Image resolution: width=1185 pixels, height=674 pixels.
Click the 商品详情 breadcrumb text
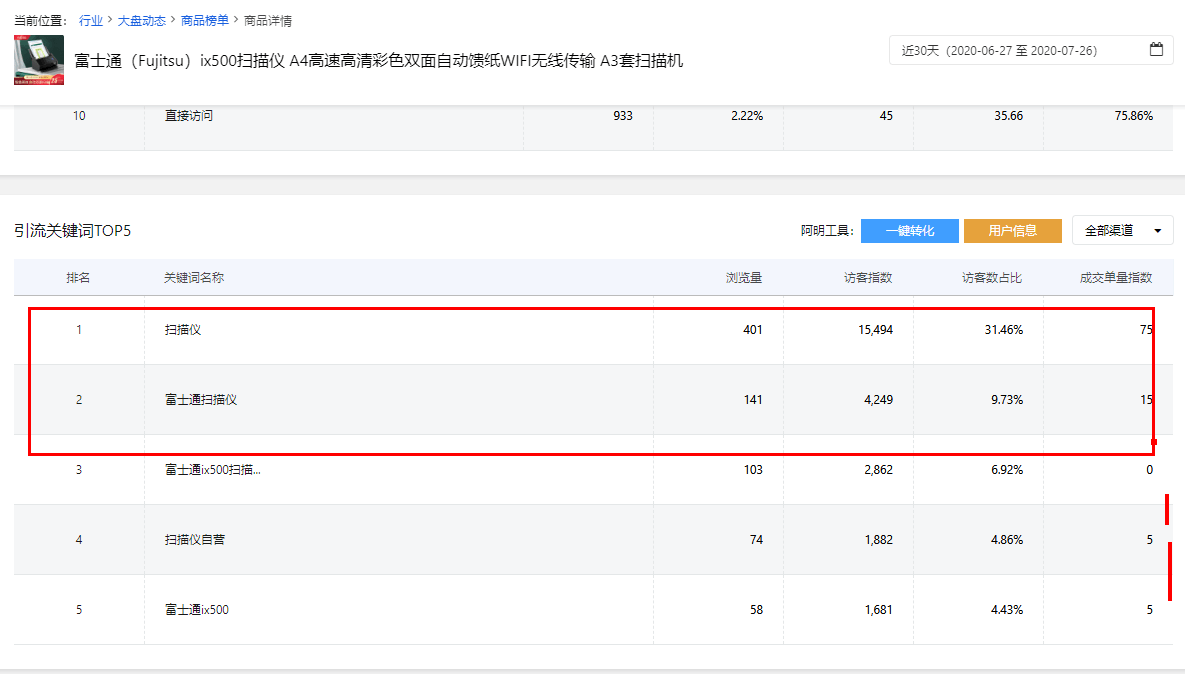pyautogui.click(x=268, y=20)
